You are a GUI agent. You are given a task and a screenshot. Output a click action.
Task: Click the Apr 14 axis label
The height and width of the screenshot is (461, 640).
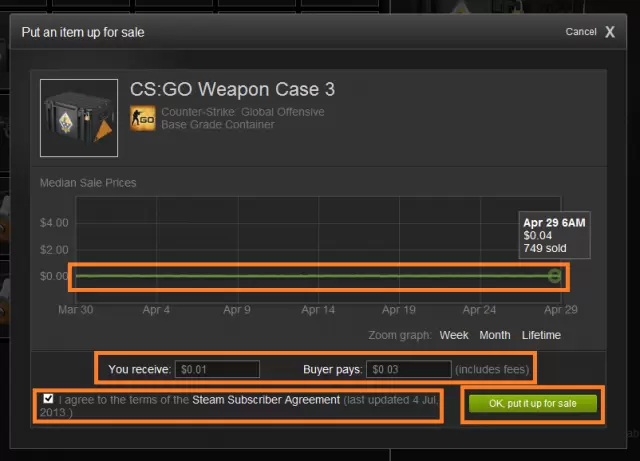318,310
